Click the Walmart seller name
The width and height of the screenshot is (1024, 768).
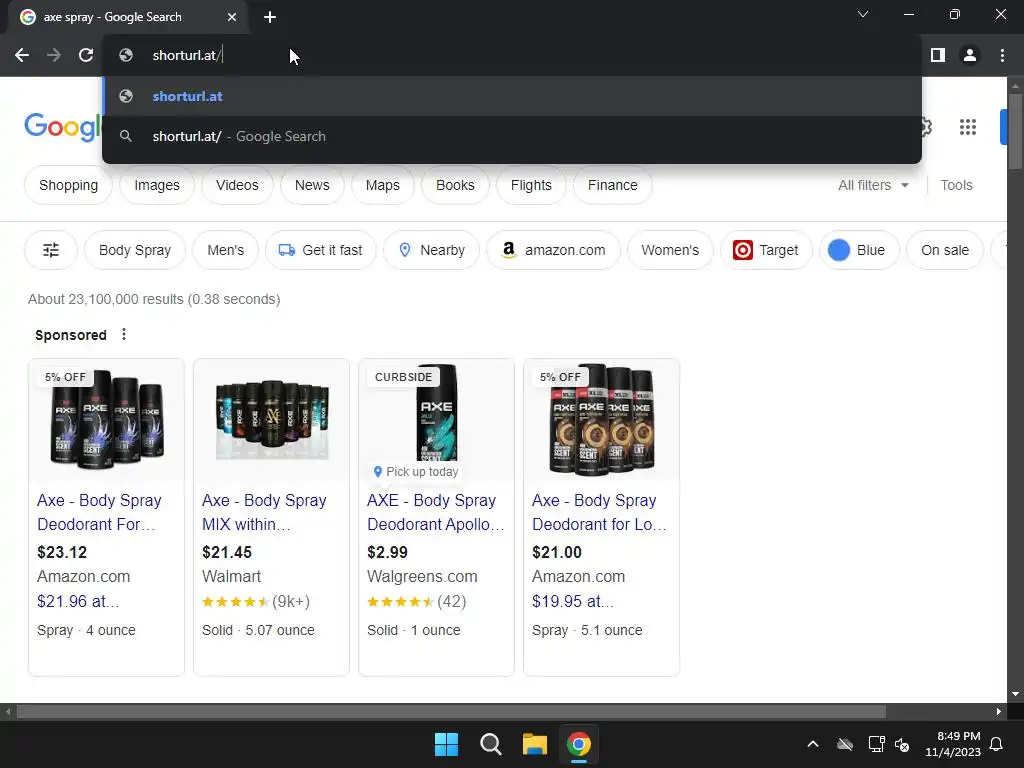(231, 576)
